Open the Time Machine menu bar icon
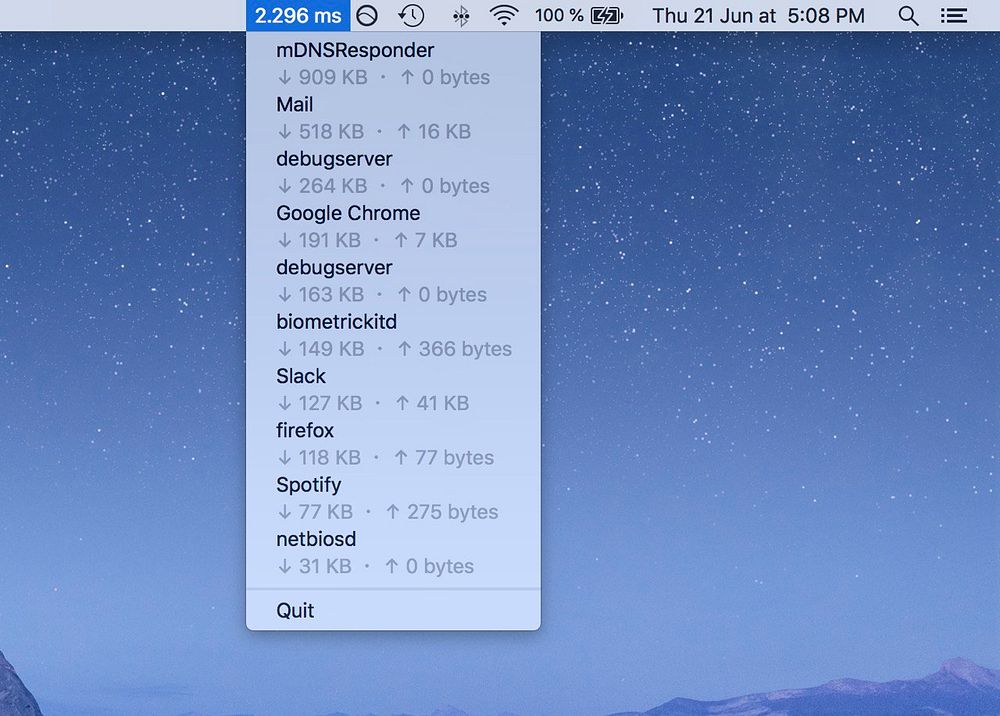This screenshot has width=1000, height=716. pos(411,15)
